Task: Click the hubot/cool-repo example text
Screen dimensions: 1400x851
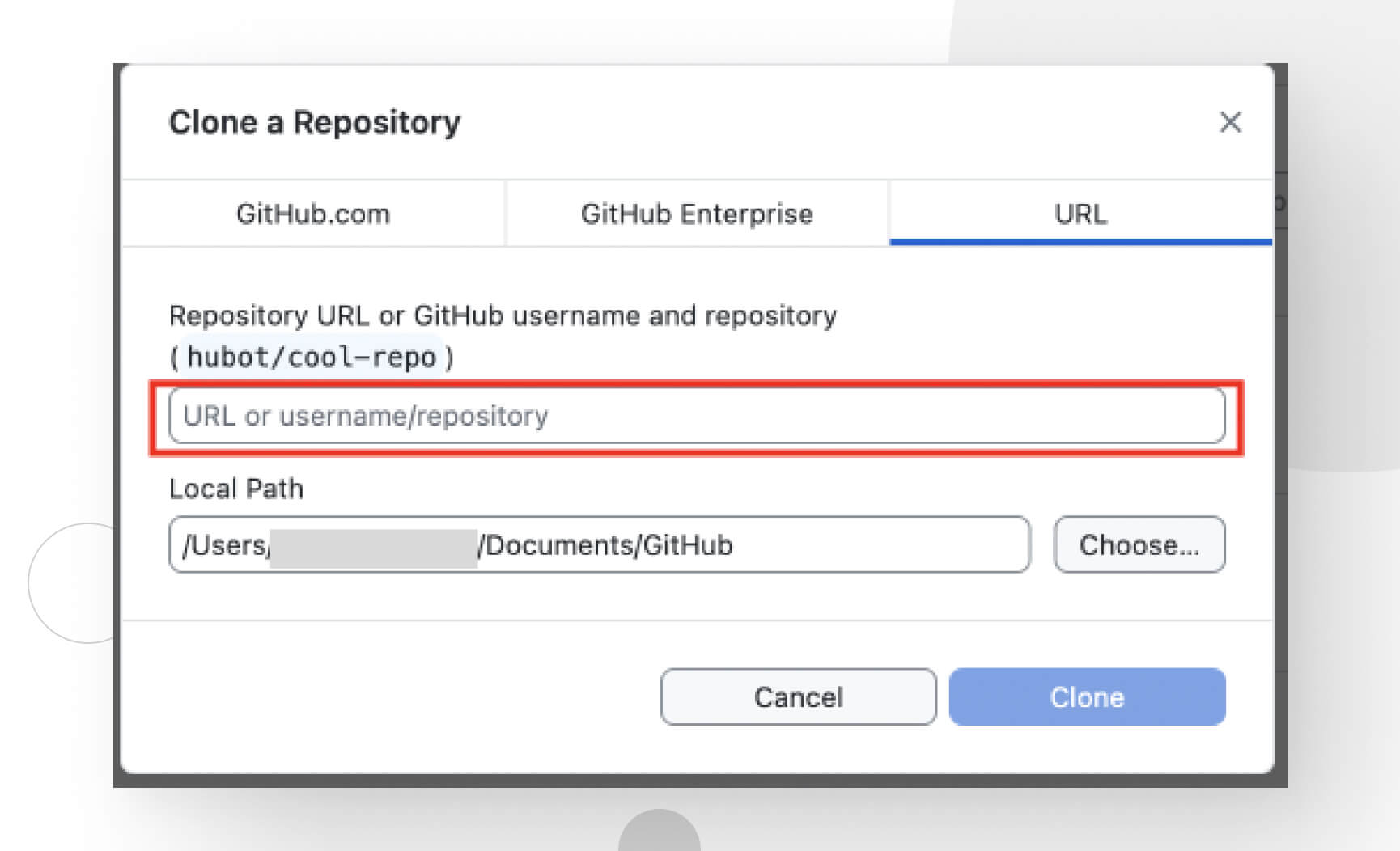Action: (x=312, y=357)
